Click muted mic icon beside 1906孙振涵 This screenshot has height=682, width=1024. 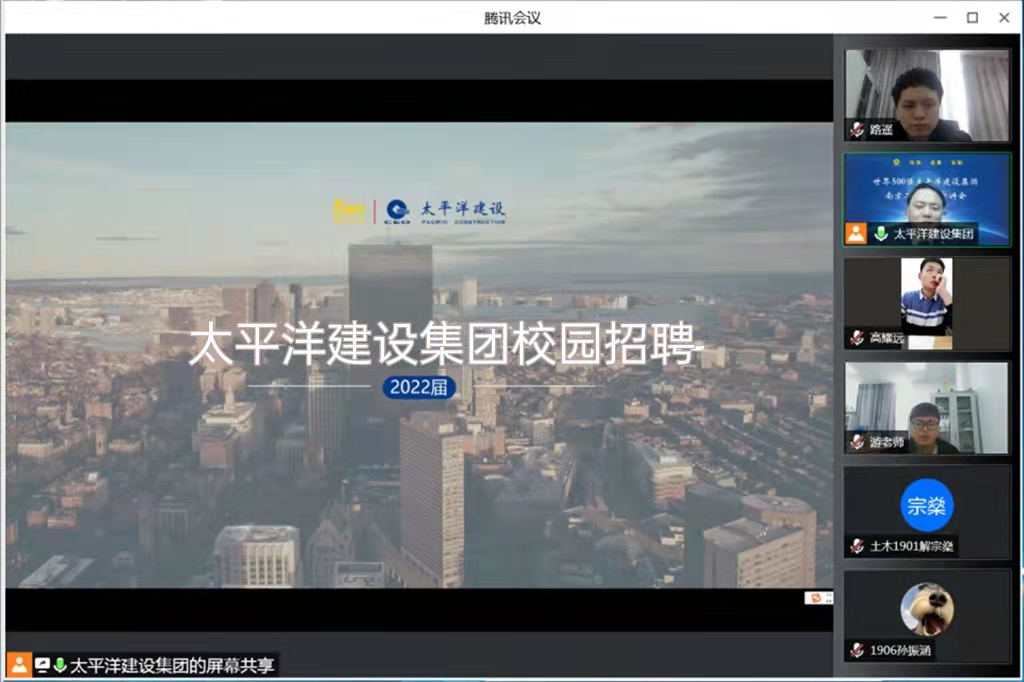(x=857, y=650)
